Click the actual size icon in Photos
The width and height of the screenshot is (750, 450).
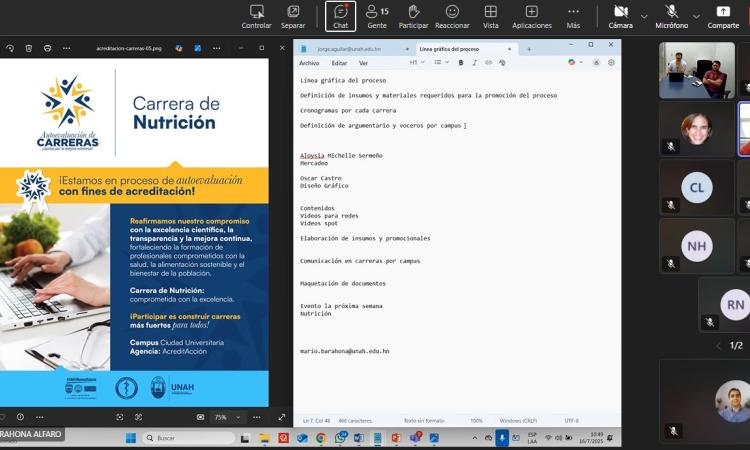pyautogui.click(x=138, y=417)
